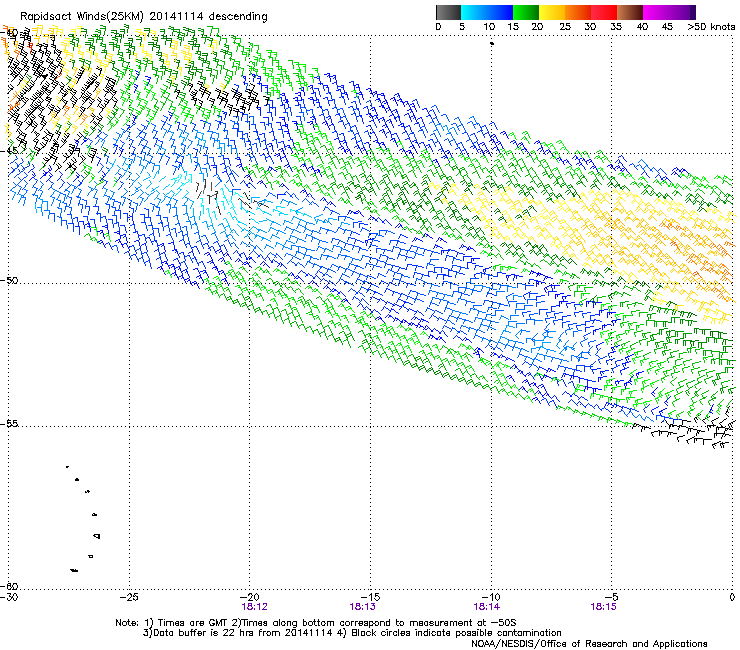Image resolution: width=740 pixels, height=650 pixels.
Task: Click the brown 35-40 knots legend segment
Action: pos(630,12)
